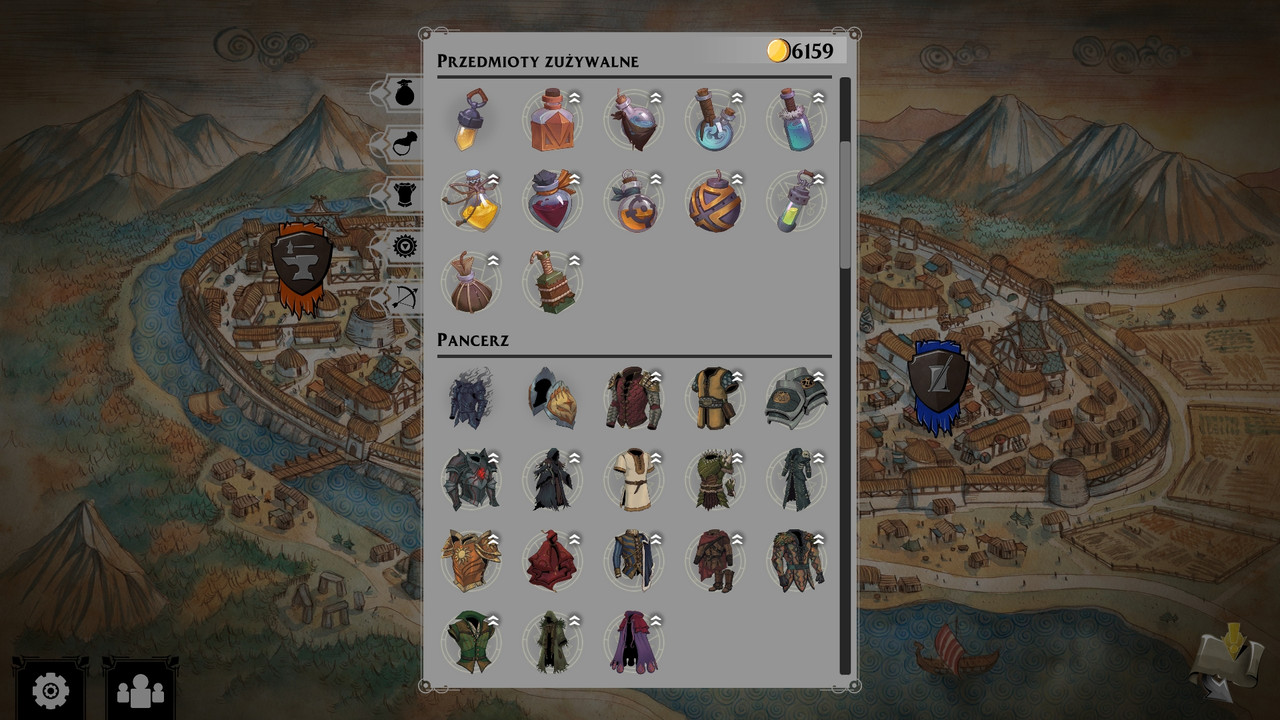Choose the orange square-bottle potion
This screenshot has width=1280, height=720.
pyautogui.click(x=553, y=120)
